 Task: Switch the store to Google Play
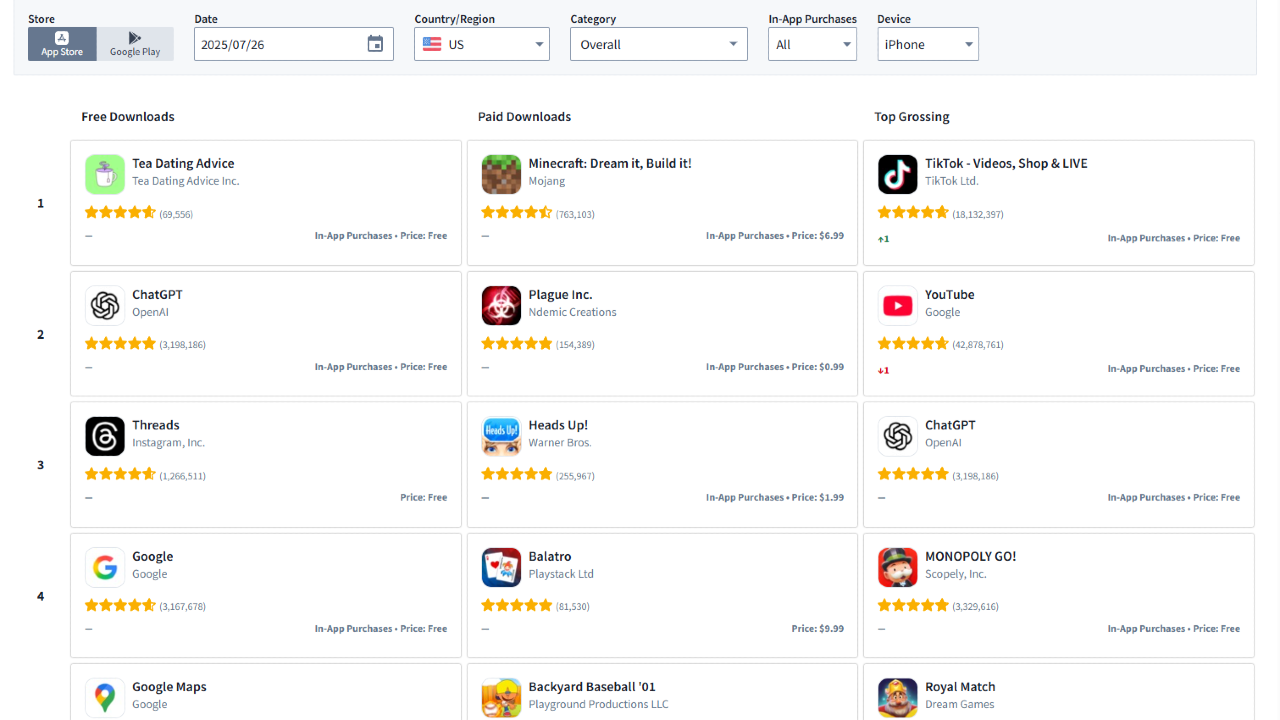point(135,43)
